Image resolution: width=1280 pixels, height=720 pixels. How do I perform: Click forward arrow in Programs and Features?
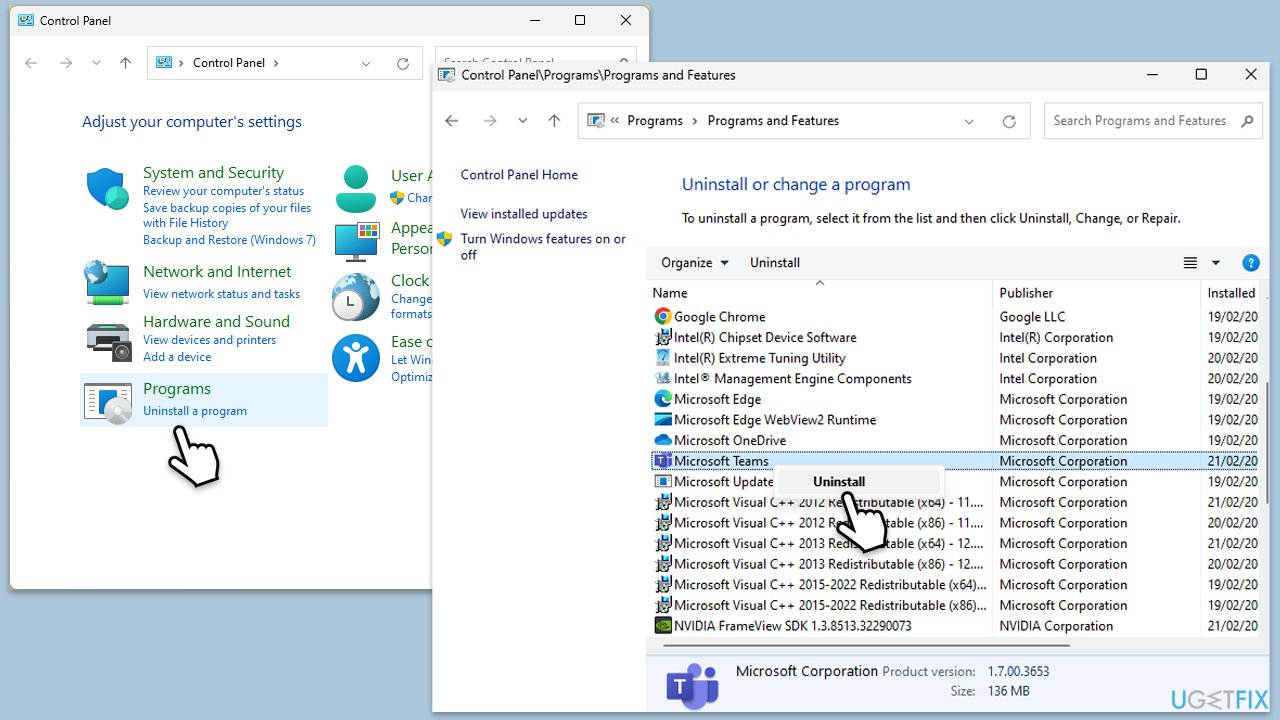point(490,121)
